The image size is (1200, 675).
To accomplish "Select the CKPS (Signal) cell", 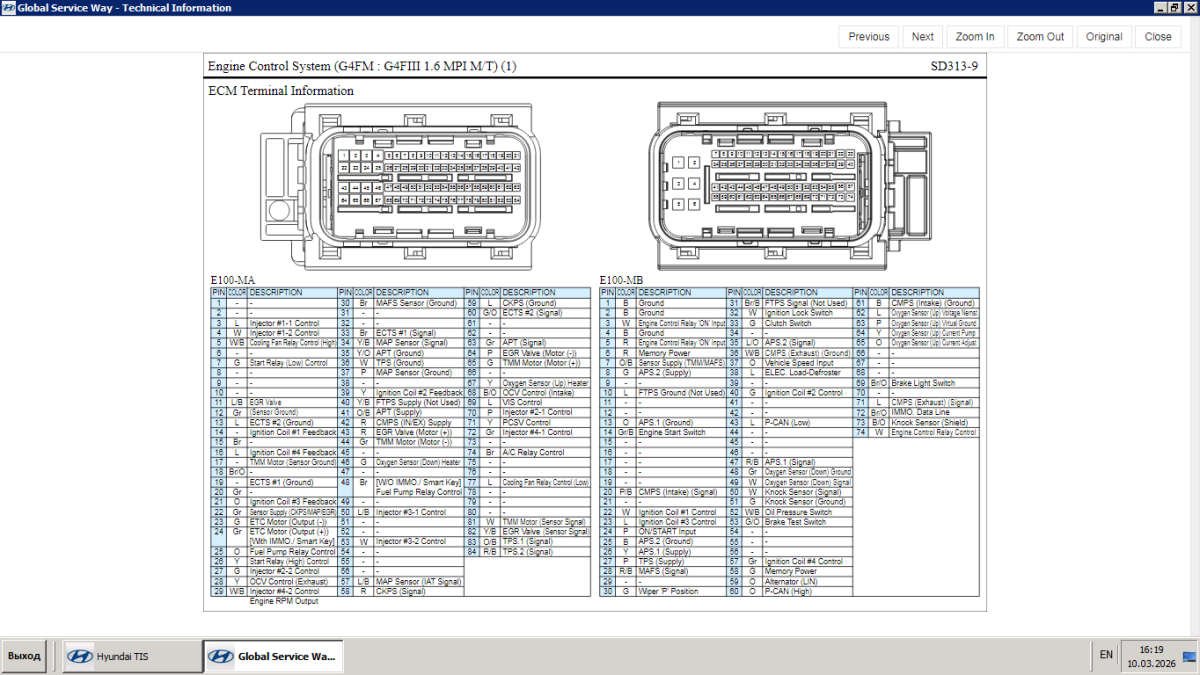I will pos(419,591).
